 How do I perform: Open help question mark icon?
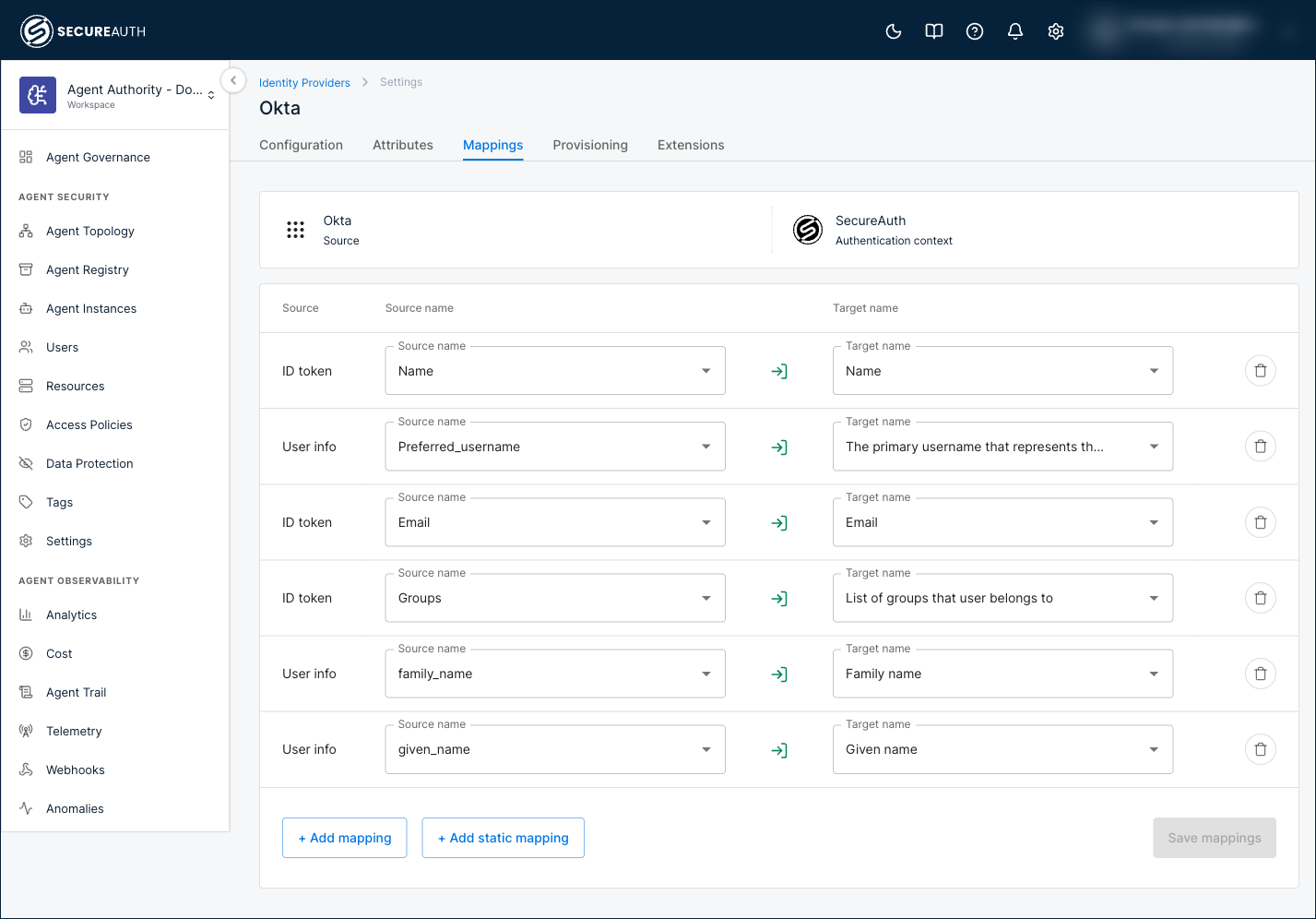974,31
